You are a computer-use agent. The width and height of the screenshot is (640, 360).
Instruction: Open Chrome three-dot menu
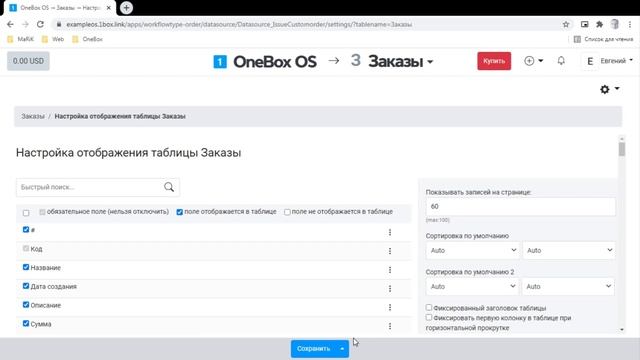coord(630,24)
